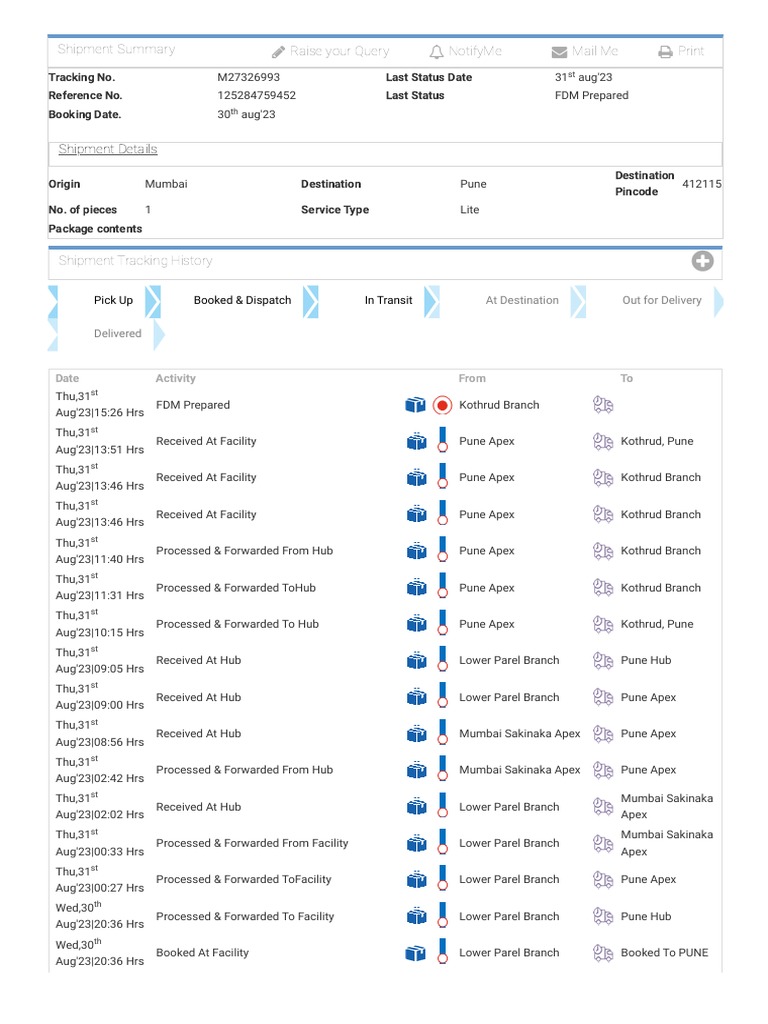Click the Mail Me envelope icon
Viewport: 768px width, 1024px height.
[x=559, y=52]
